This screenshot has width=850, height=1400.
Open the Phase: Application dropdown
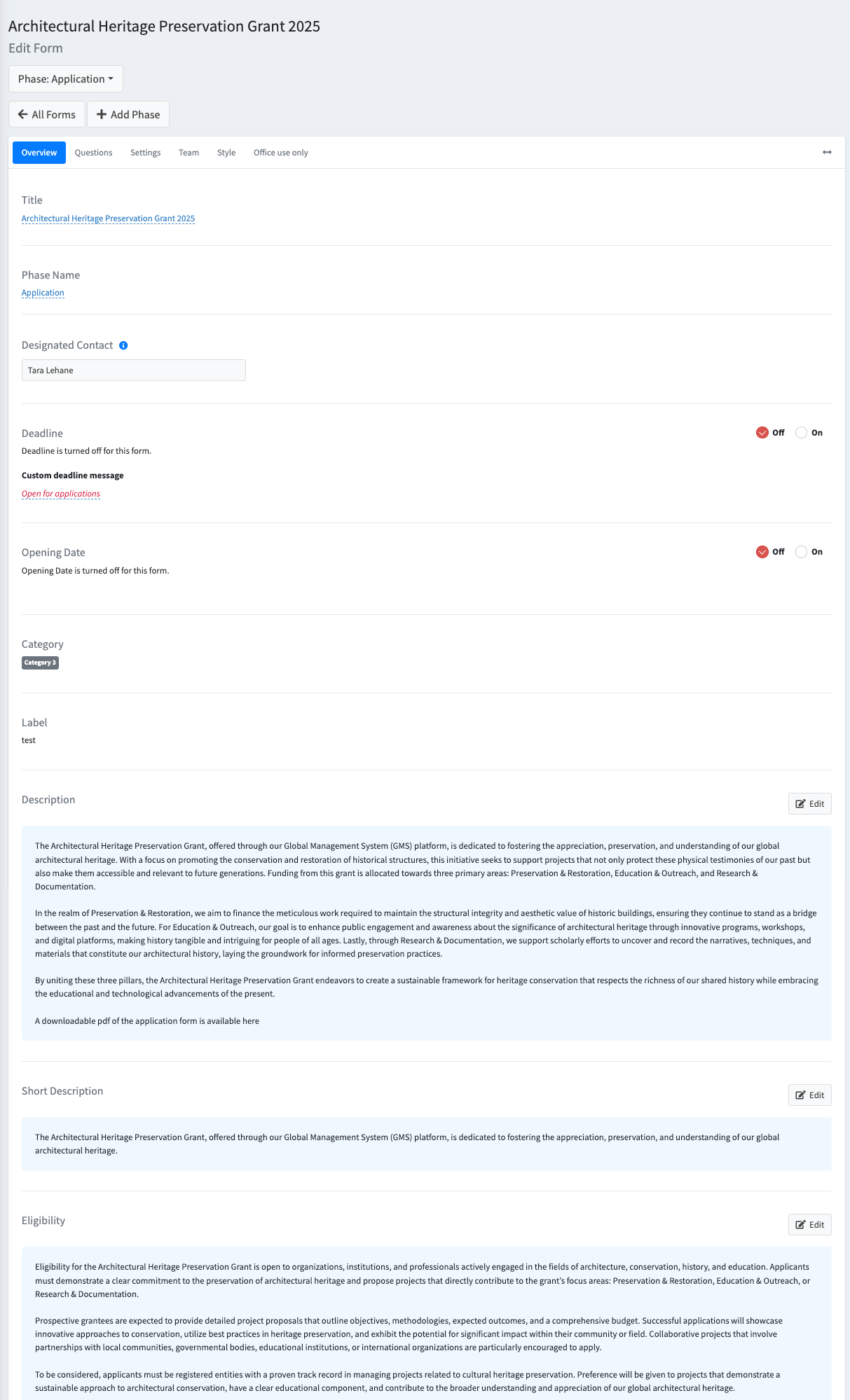coord(66,79)
